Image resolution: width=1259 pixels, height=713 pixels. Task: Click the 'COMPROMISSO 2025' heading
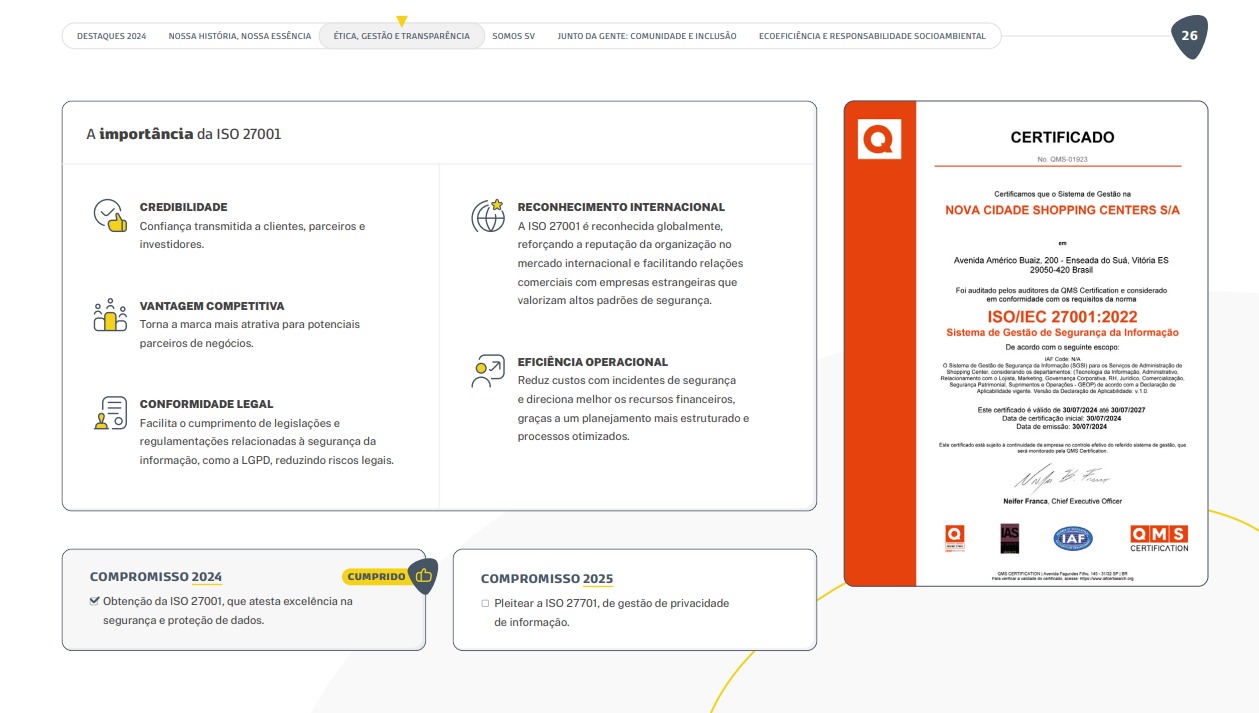click(x=547, y=579)
